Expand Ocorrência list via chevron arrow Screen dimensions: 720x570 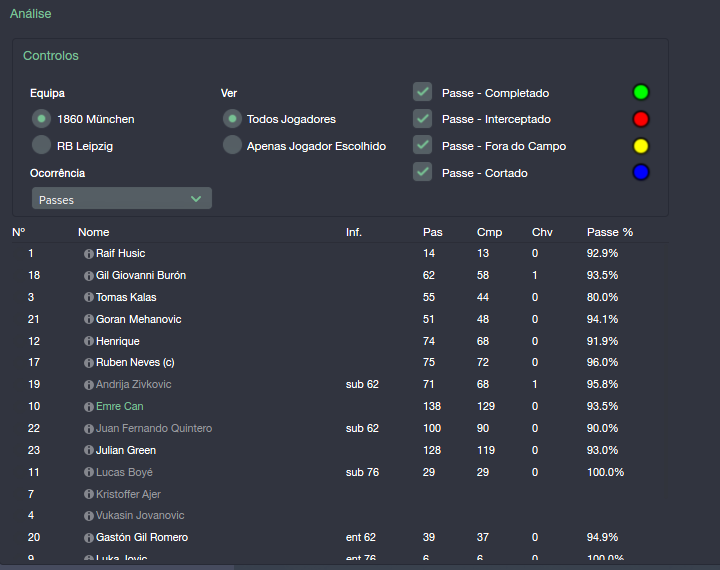(x=196, y=199)
